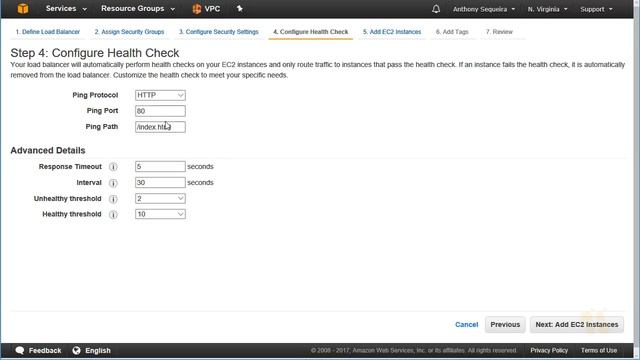Screen dimensions: 640x360
Task: Click the Unhealthy threshold info icon
Action: pyautogui.click(x=113, y=199)
